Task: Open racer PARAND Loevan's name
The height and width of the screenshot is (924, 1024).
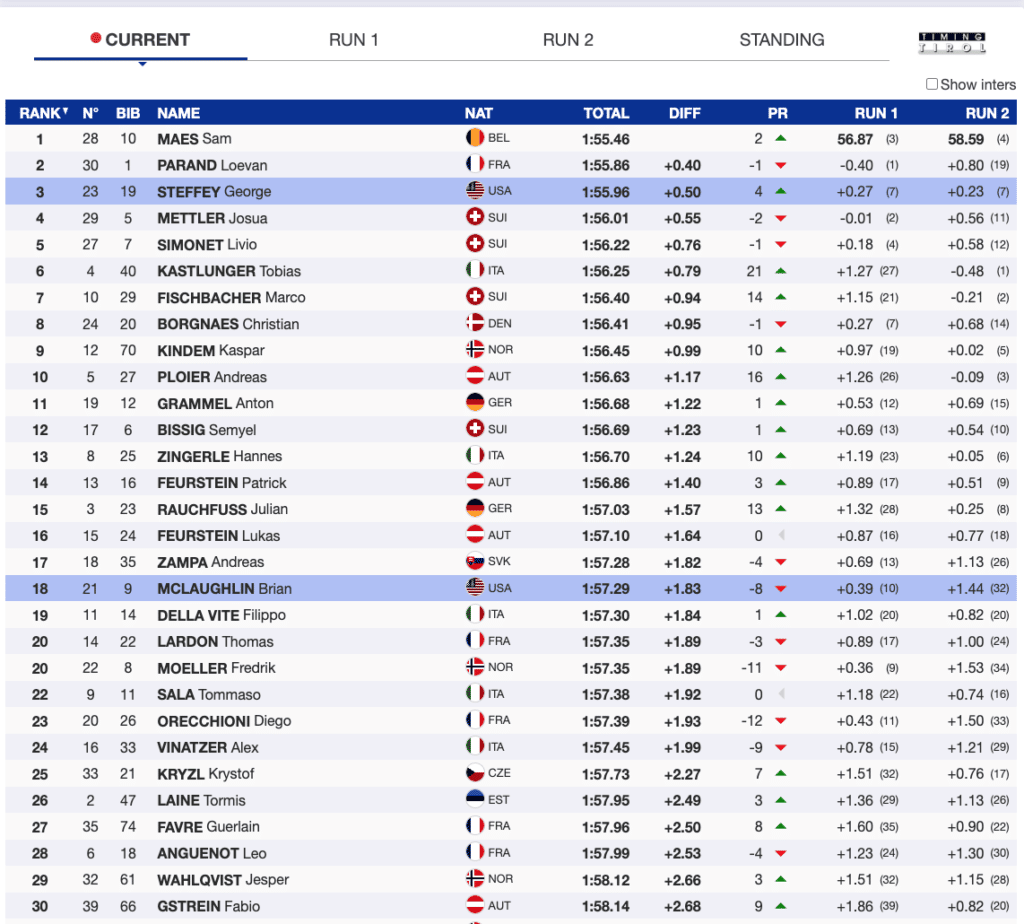Action: 212,165
